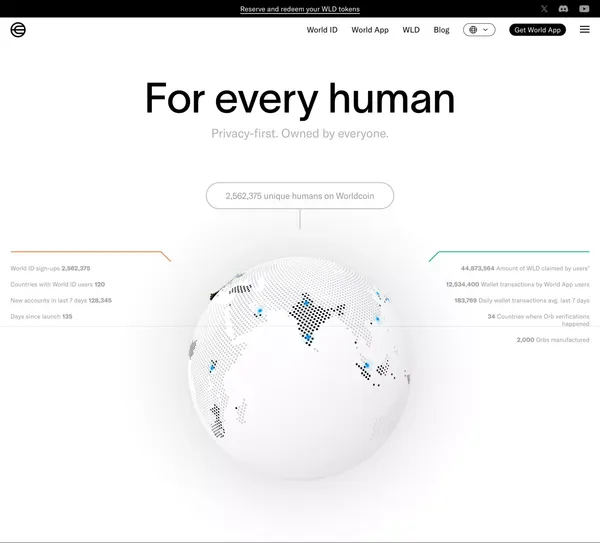Open the World App nav item
This screenshot has width=600, height=543.
coord(370,30)
